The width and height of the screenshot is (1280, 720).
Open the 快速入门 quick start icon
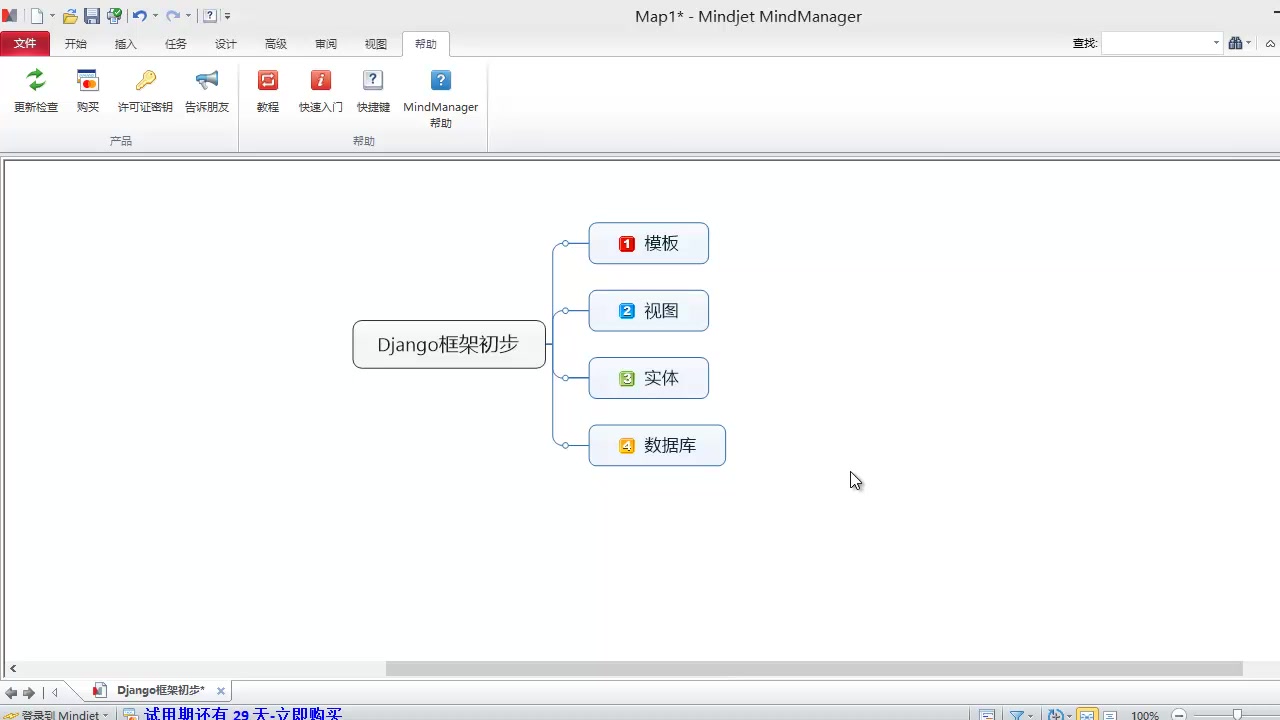[321, 80]
